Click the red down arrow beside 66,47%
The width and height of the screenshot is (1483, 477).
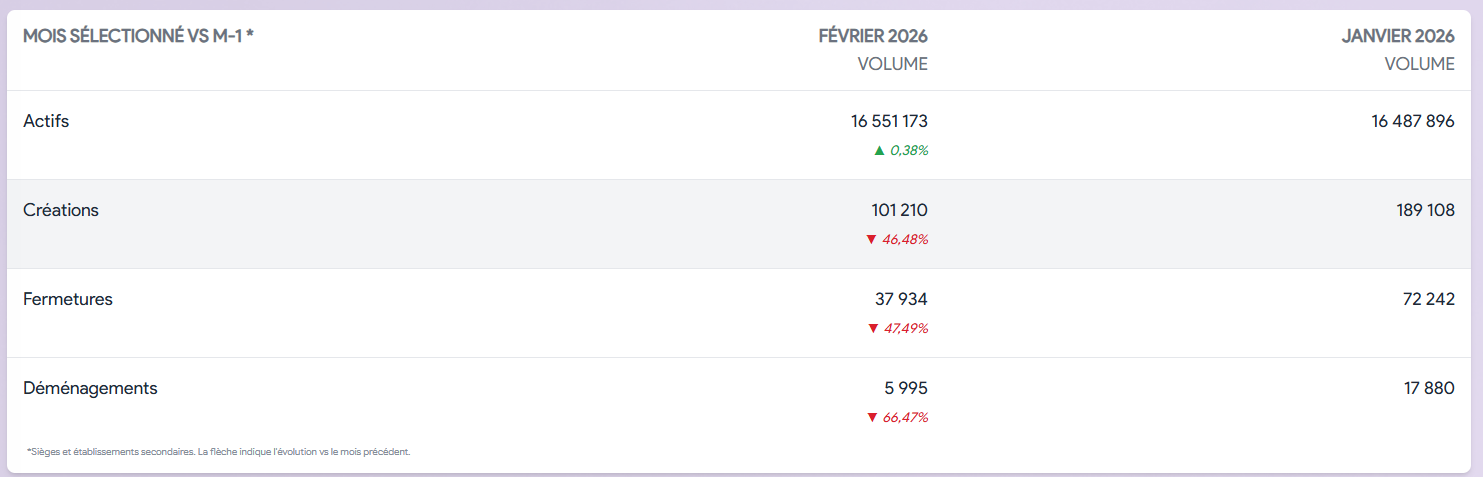(871, 418)
